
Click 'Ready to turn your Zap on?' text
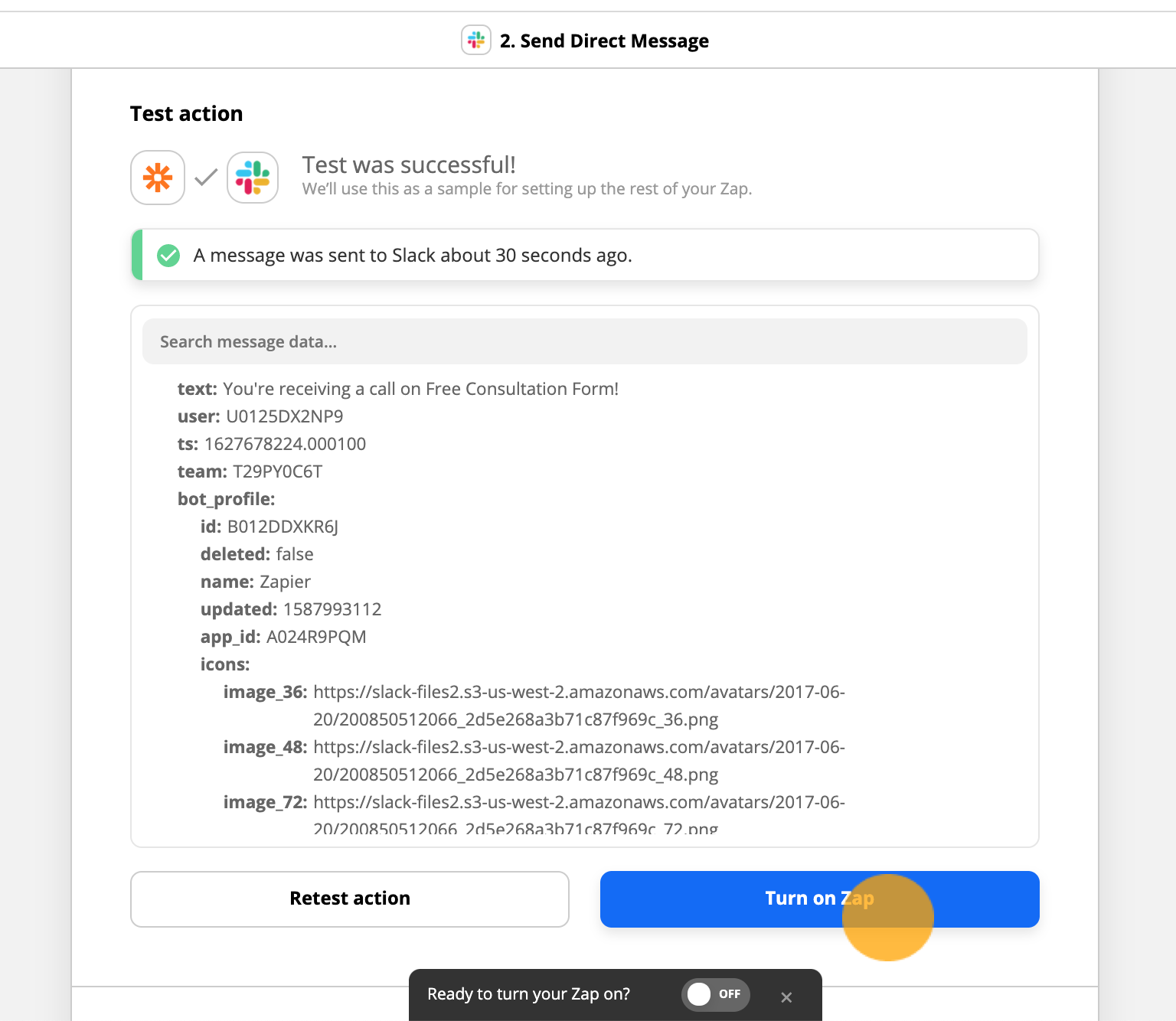(x=529, y=994)
